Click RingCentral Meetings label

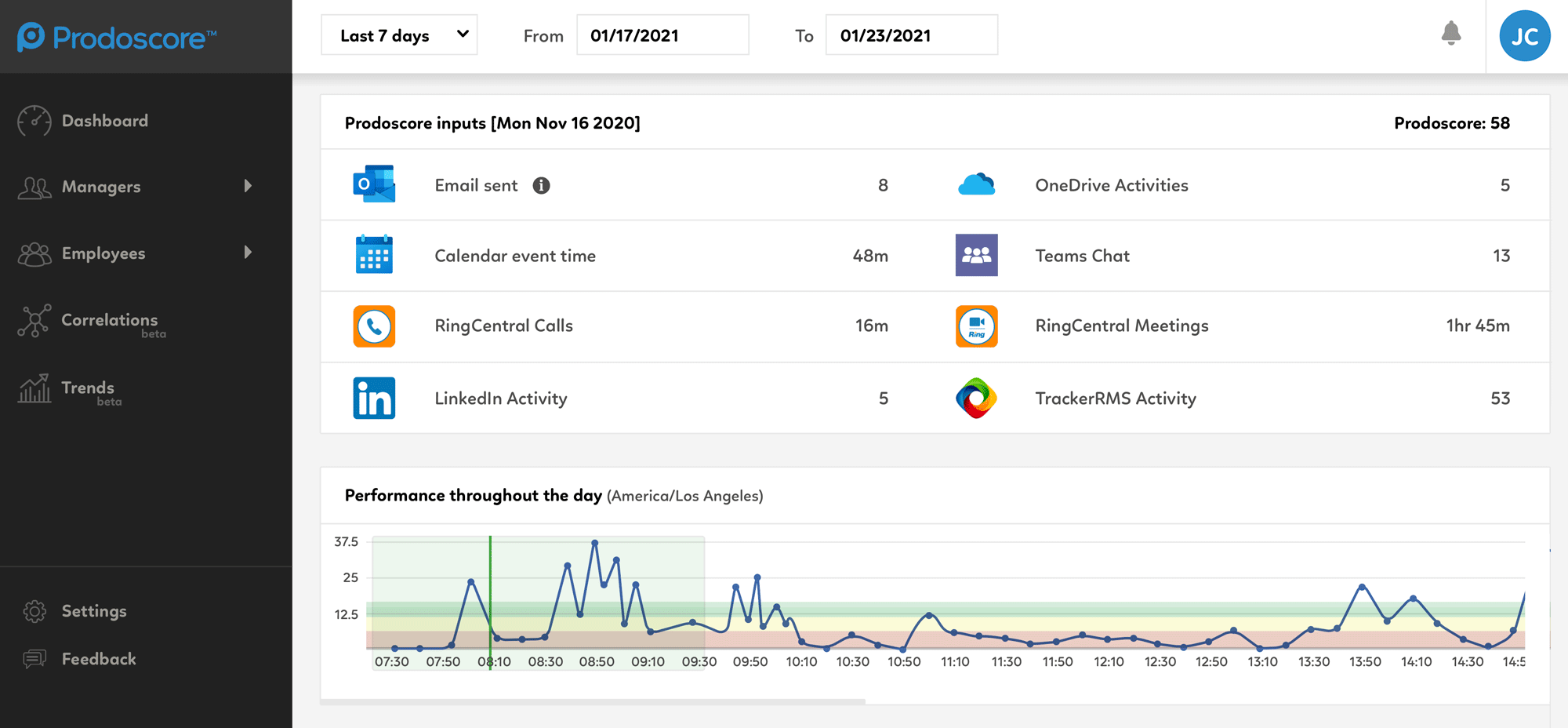[1122, 326]
